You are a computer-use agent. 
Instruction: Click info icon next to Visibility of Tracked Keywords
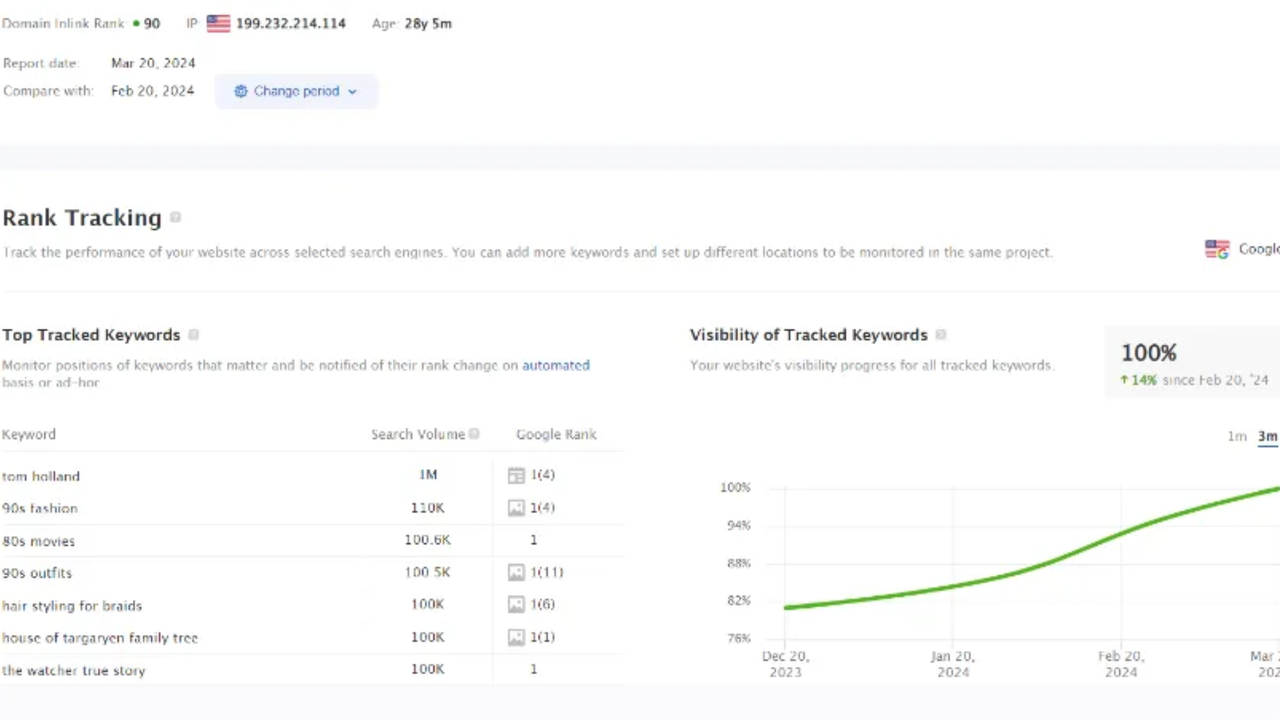coord(941,335)
